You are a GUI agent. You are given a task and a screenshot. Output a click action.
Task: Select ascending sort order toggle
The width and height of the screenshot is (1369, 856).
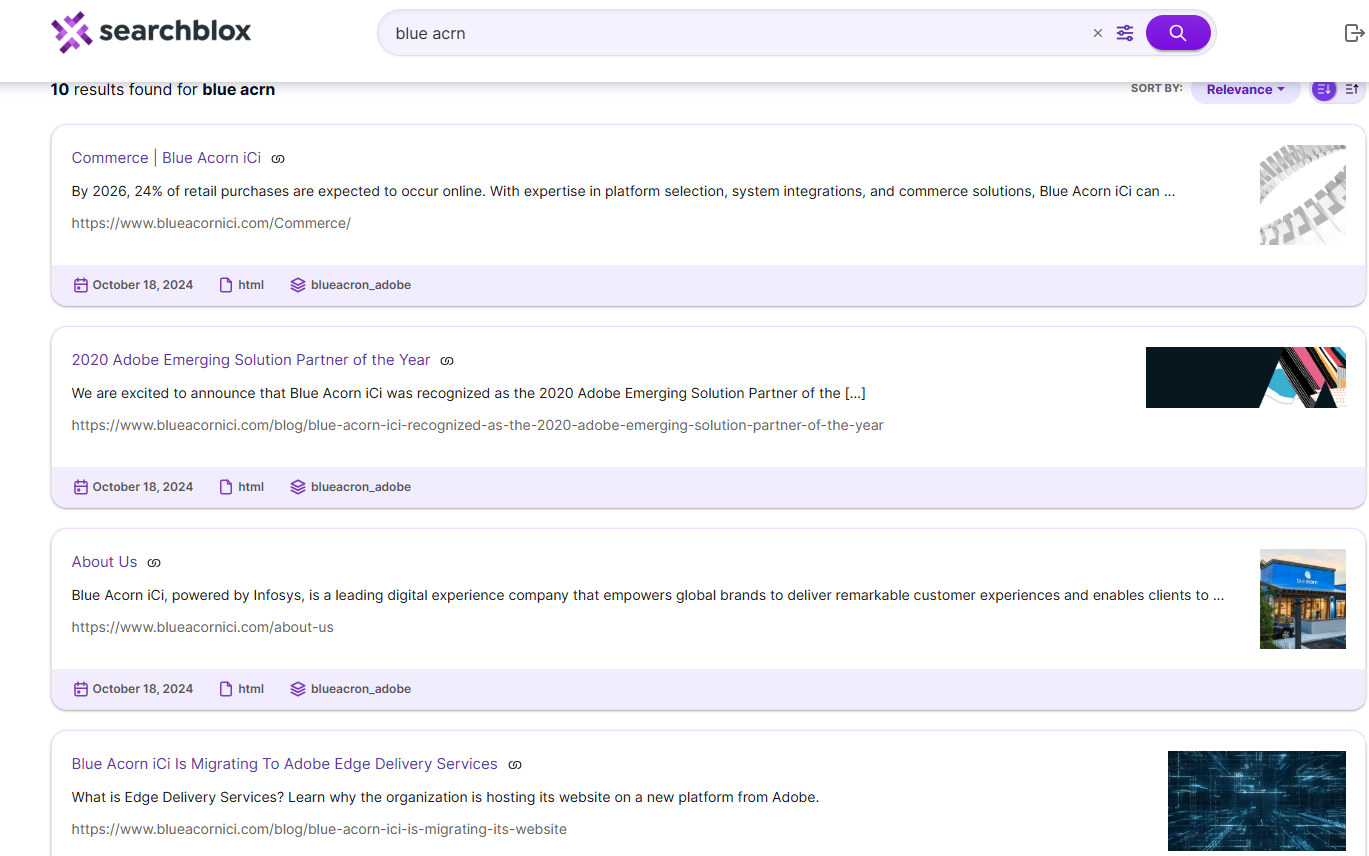1352,89
